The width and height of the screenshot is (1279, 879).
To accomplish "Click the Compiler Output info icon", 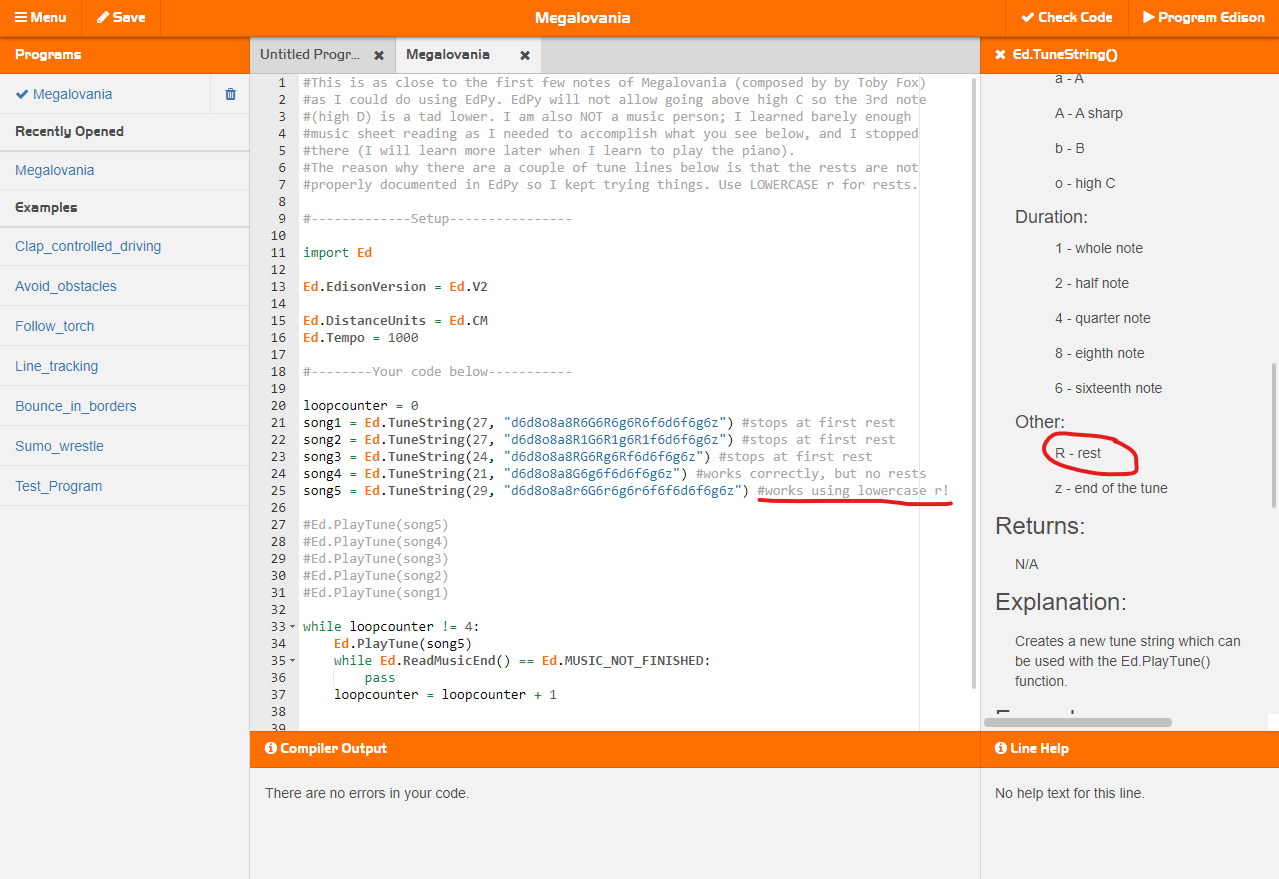I will (x=270, y=748).
